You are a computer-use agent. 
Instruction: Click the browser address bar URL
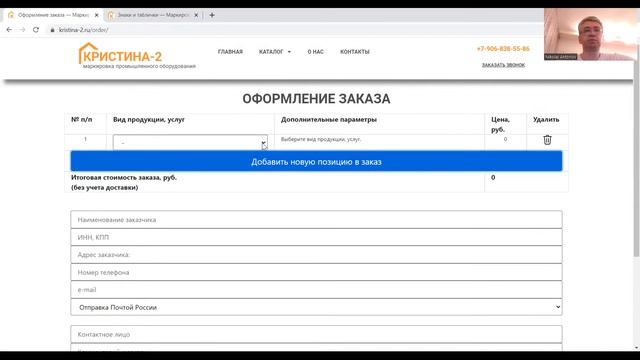point(83,30)
